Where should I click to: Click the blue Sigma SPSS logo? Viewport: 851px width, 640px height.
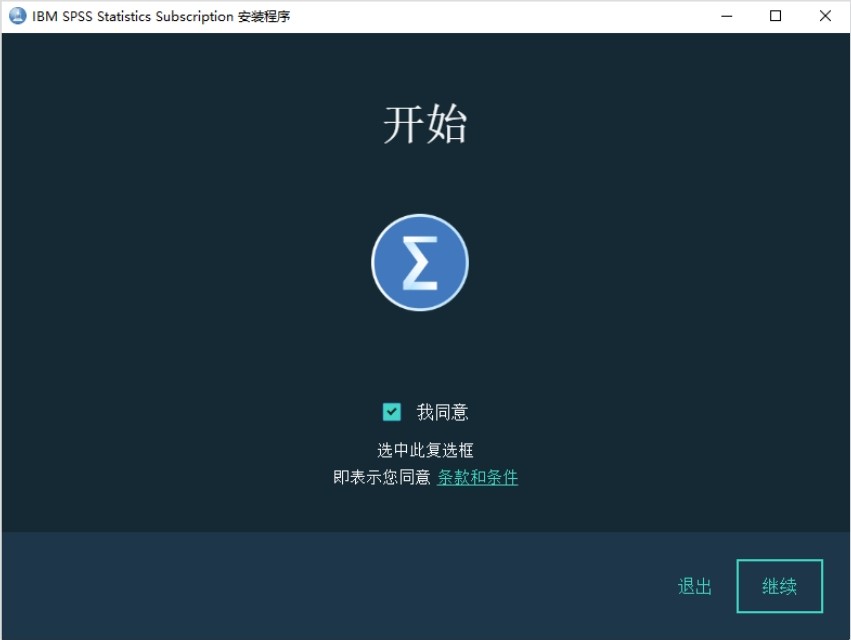[420, 263]
